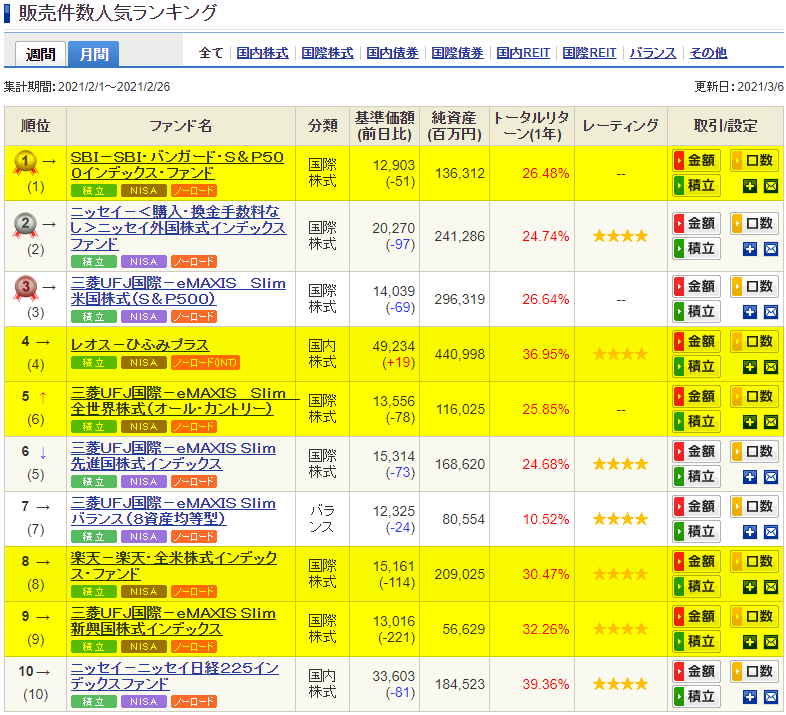Click the mail icon in 新興国株式インデックス row
This screenshot has height=715, width=786.
point(770,642)
